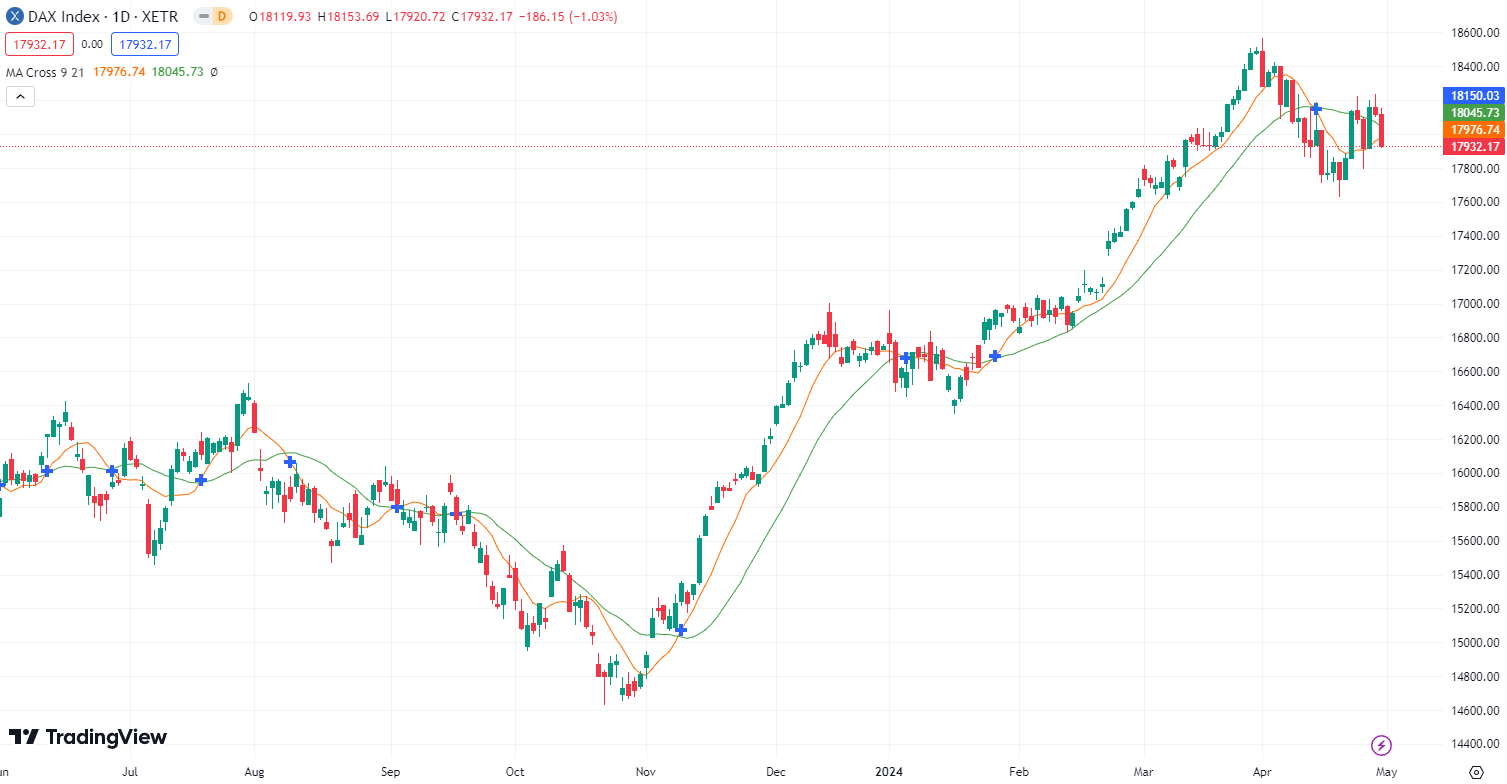This screenshot has height=784, width=1507.
Task: Click the 17000.00 price scale label
Action: [x=1475, y=304]
